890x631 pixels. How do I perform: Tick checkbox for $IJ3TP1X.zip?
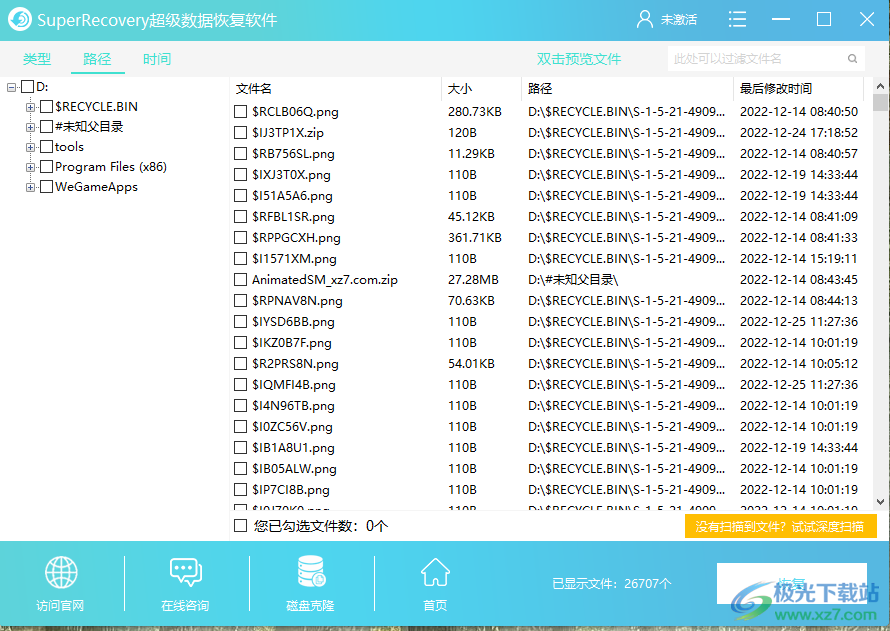coord(241,133)
